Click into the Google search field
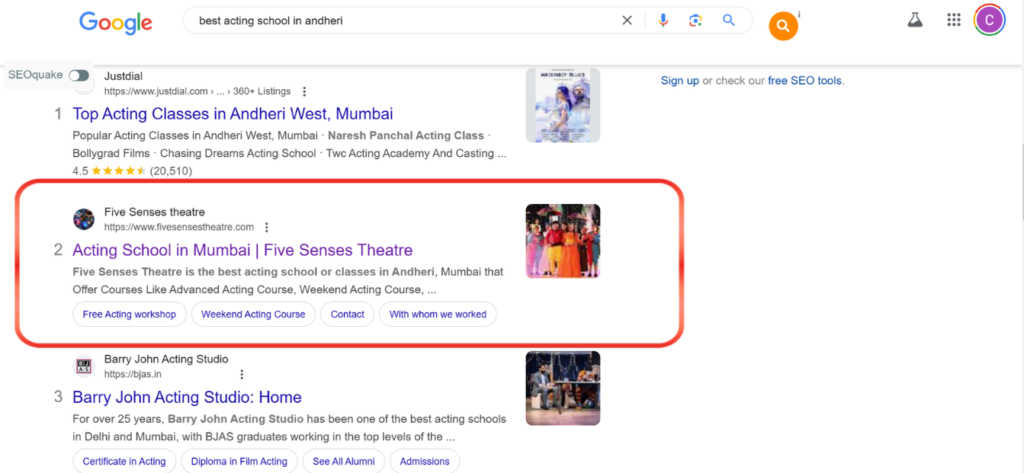Viewport: 1024px width, 473px height. [x=405, y=21]
